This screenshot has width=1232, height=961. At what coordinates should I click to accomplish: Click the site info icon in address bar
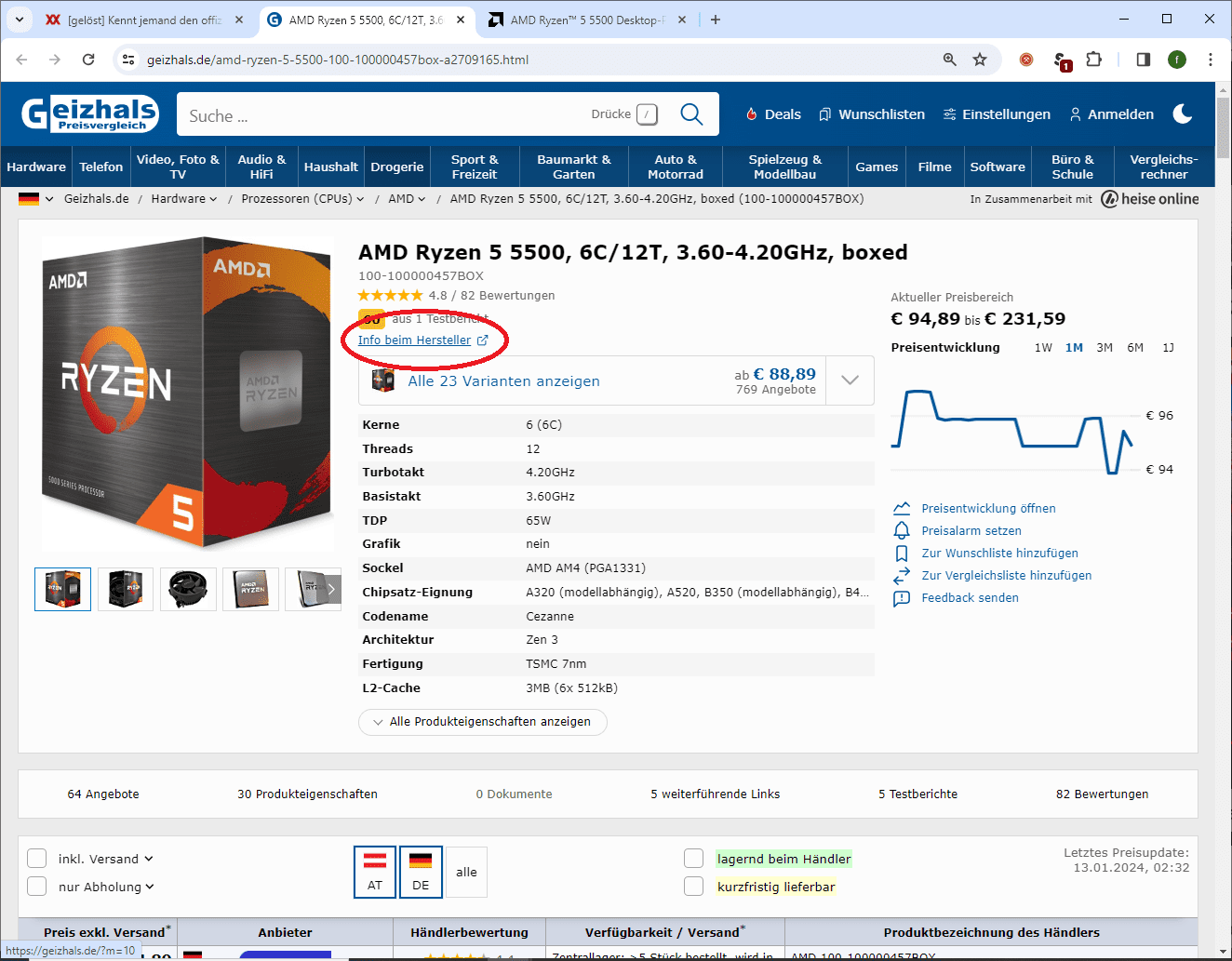tap(129, 60)
